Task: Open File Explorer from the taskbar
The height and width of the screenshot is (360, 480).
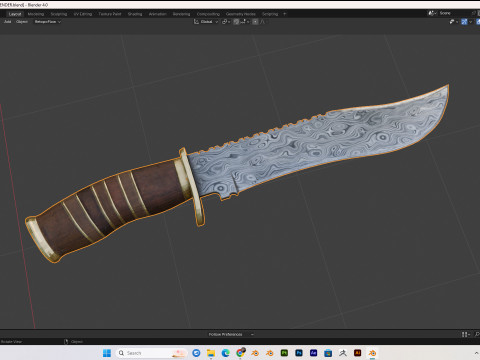Action: click(211, 353)
